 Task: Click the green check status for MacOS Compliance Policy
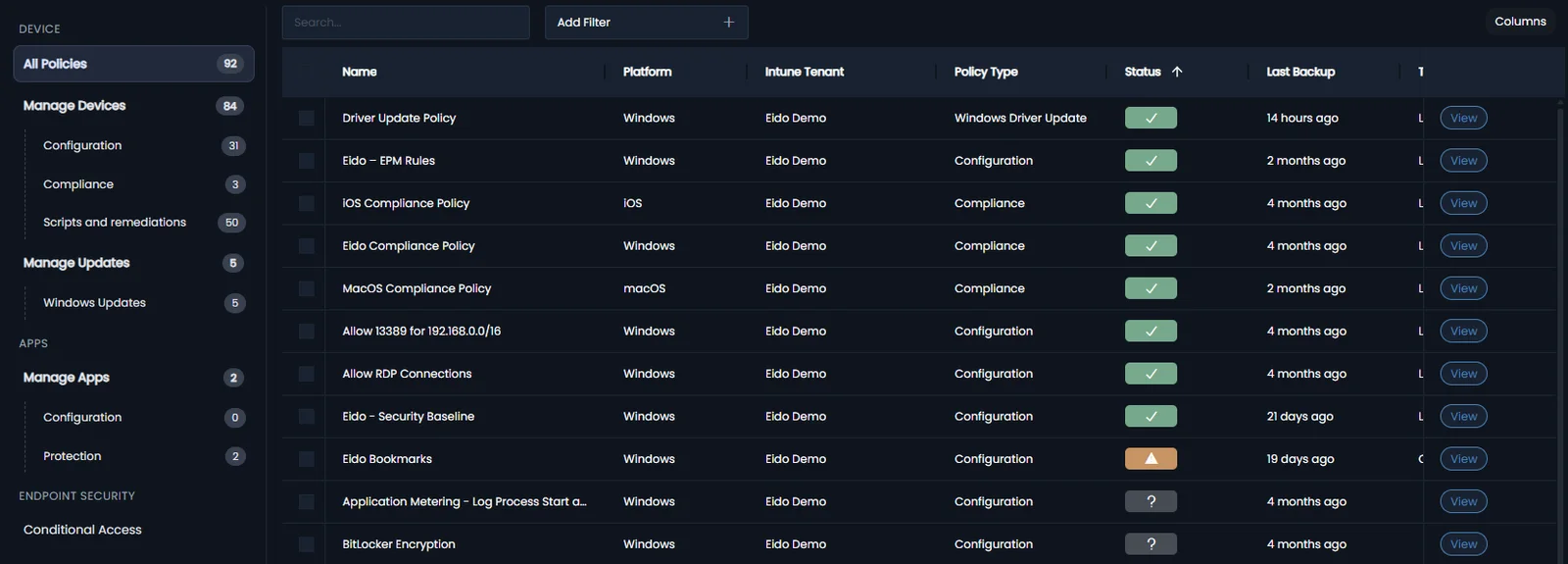click(x=1151, y=288)
